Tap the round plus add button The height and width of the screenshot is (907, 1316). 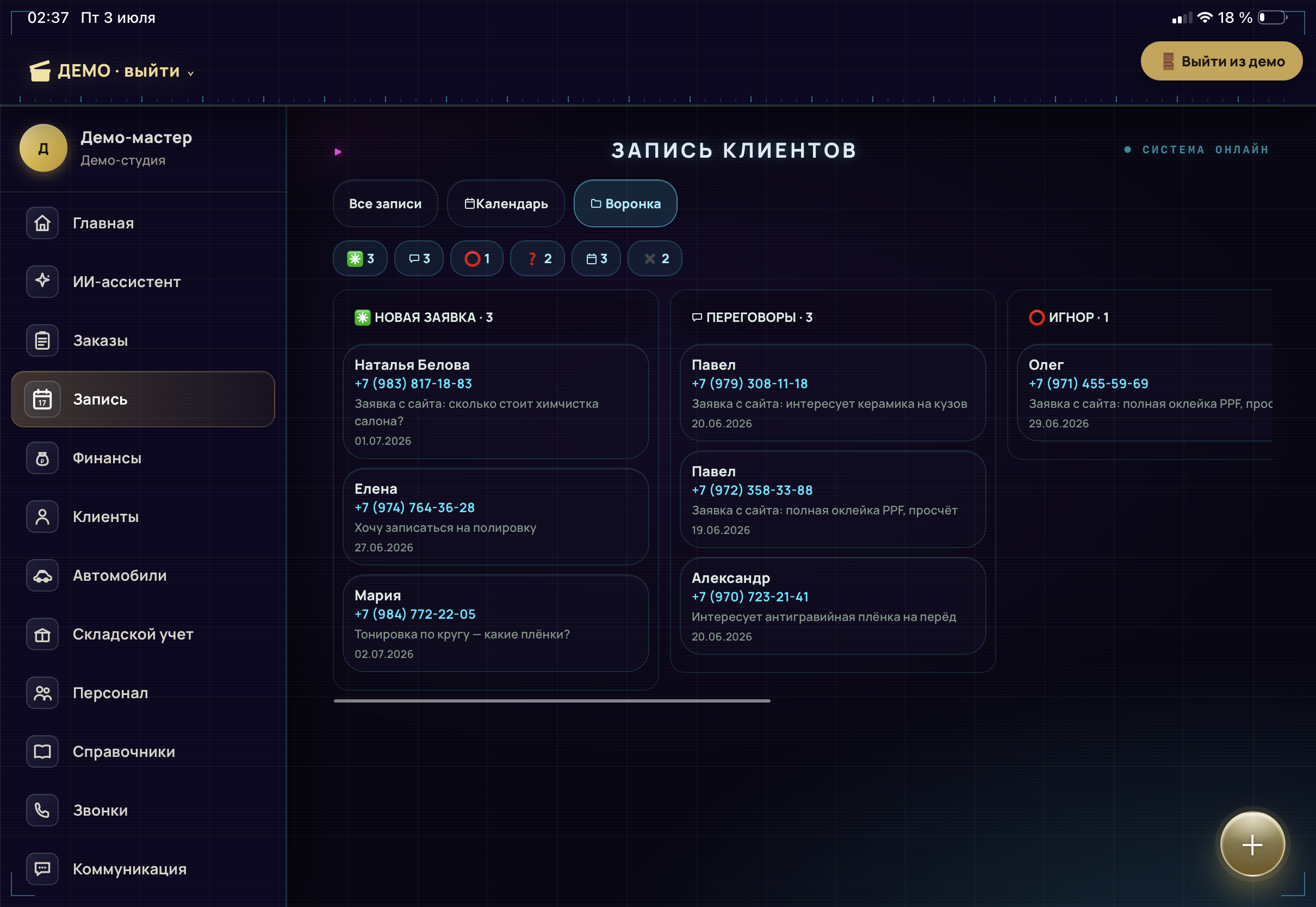1252,844
